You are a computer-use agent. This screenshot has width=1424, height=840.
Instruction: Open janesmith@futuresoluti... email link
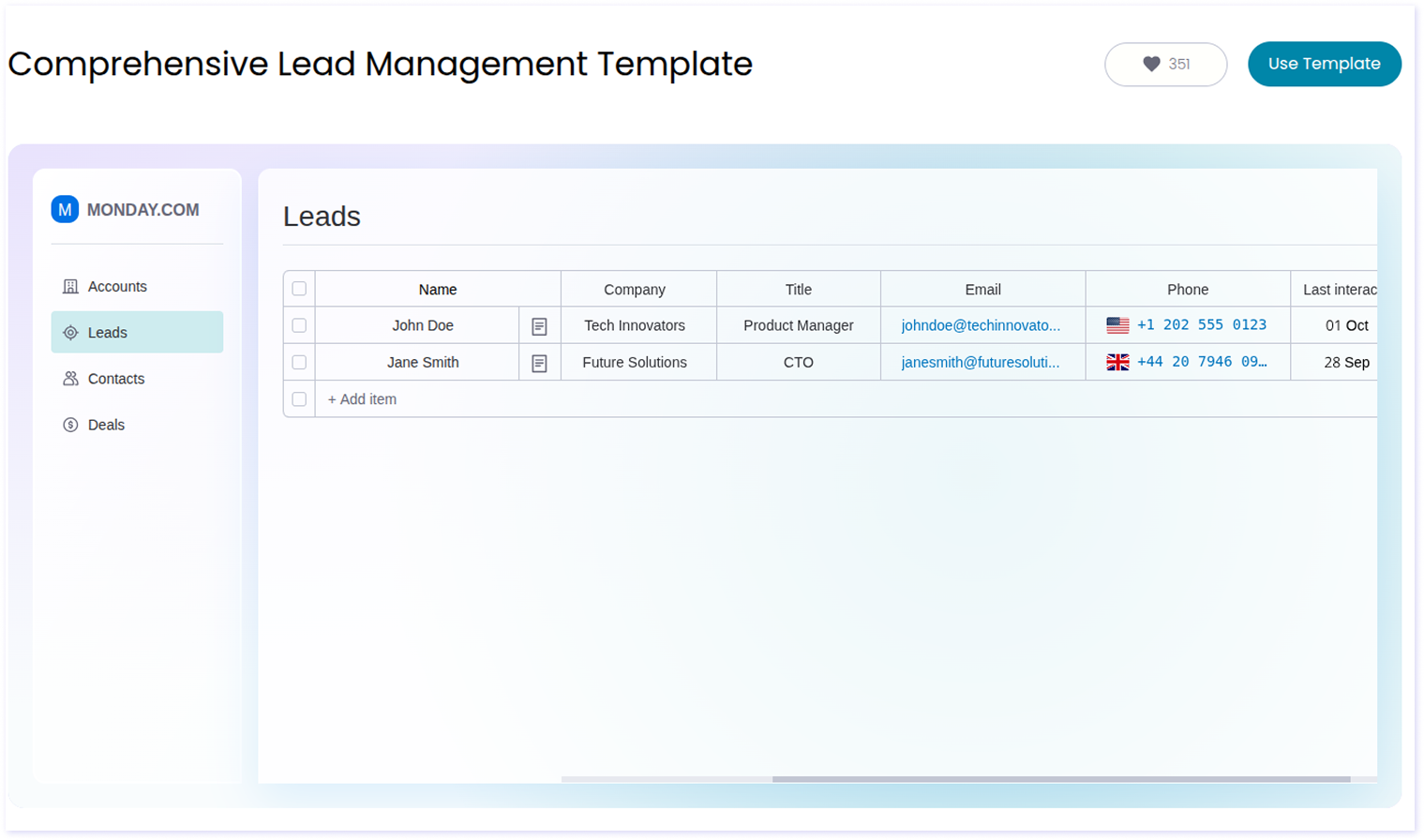click(981, 362)
